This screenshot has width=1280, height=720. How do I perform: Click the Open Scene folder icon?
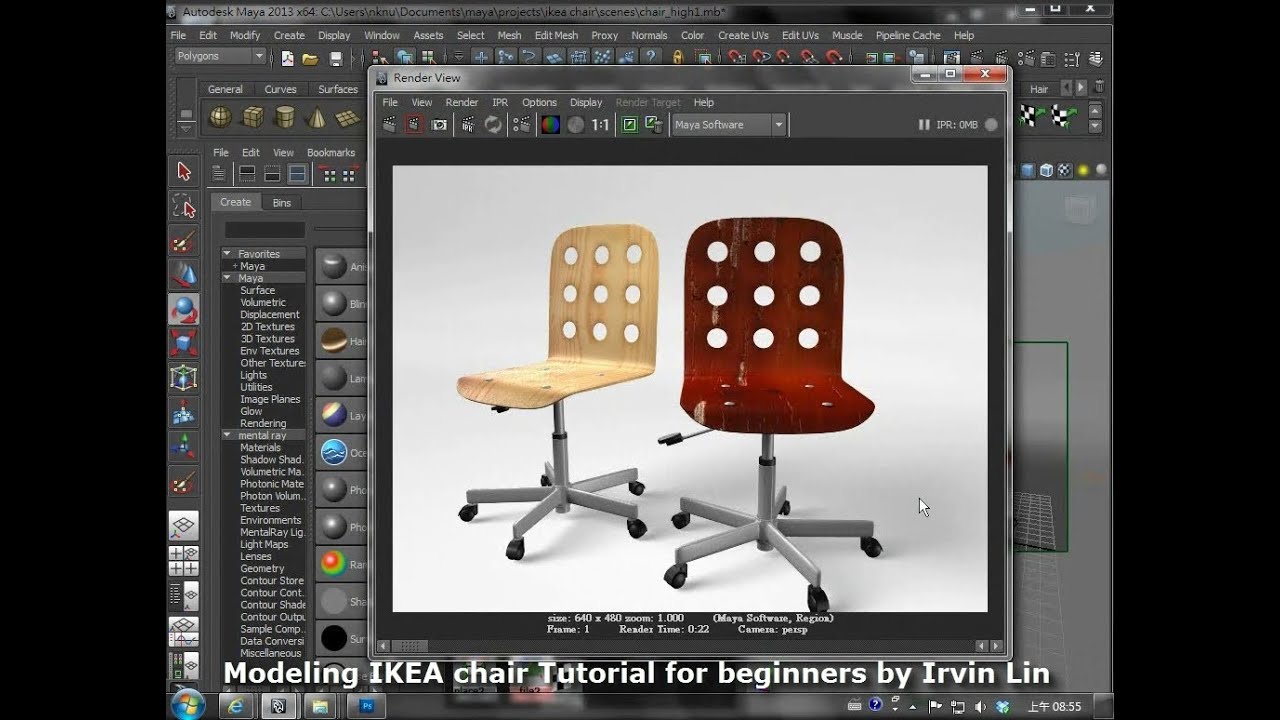coord(310,58)
